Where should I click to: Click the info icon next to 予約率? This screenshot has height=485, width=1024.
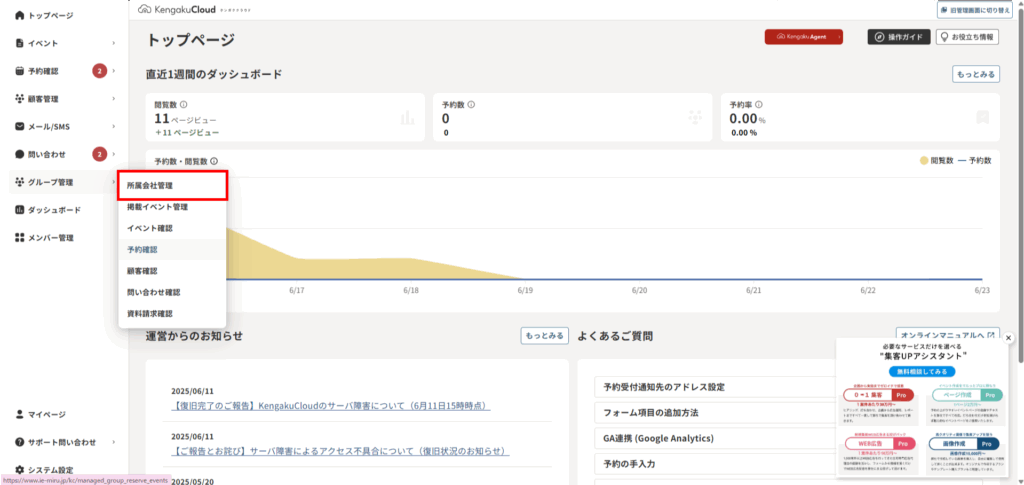click(x=760, y=104)
